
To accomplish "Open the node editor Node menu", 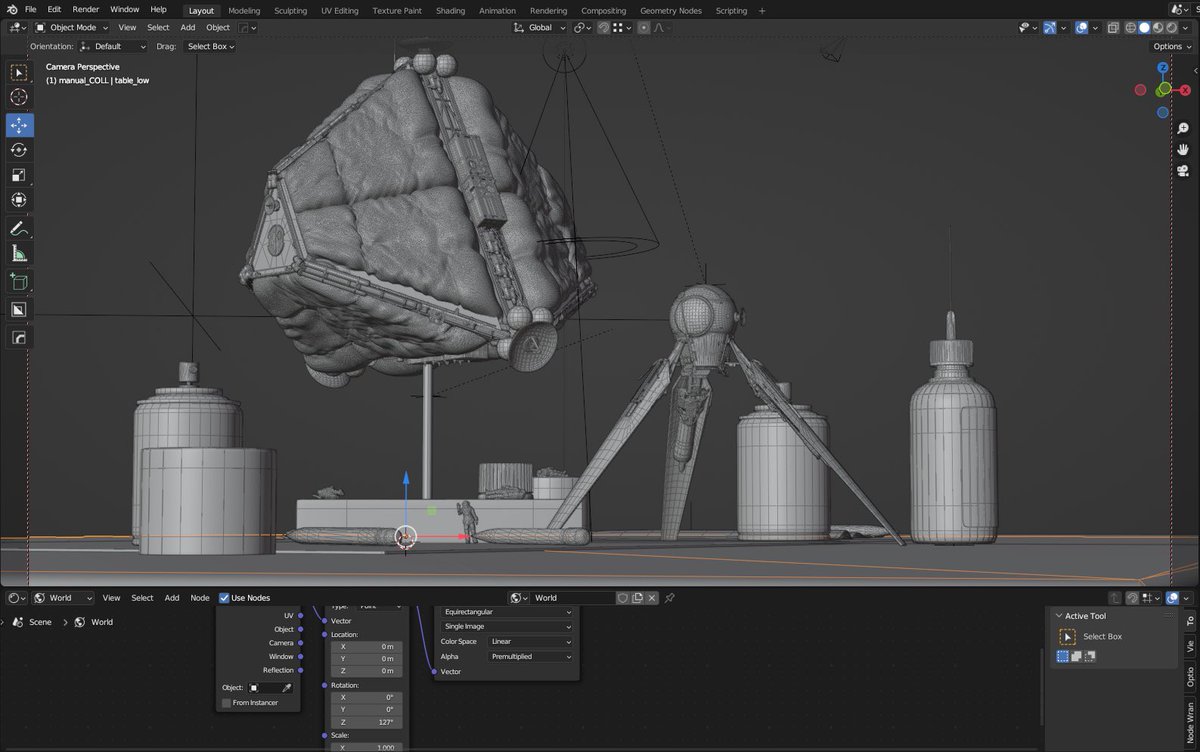I will [x=200, y=598].
